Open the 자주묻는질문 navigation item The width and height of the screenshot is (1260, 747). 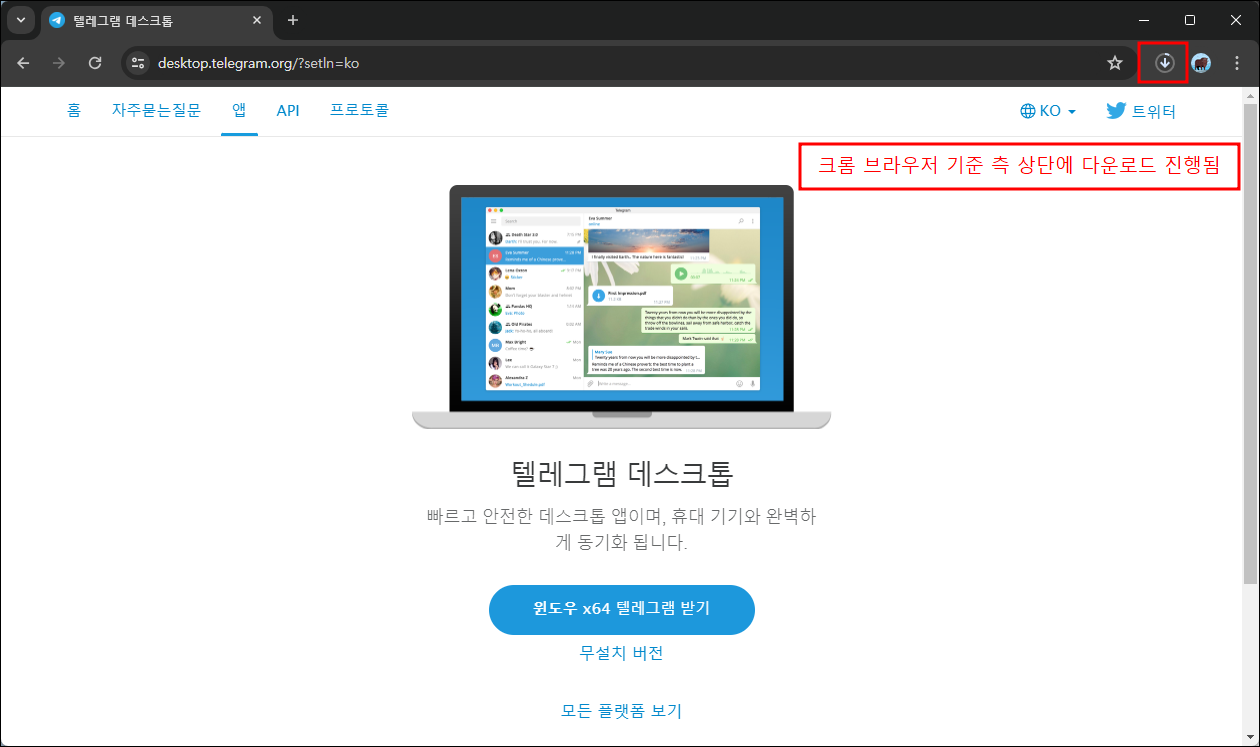(156, 111)
